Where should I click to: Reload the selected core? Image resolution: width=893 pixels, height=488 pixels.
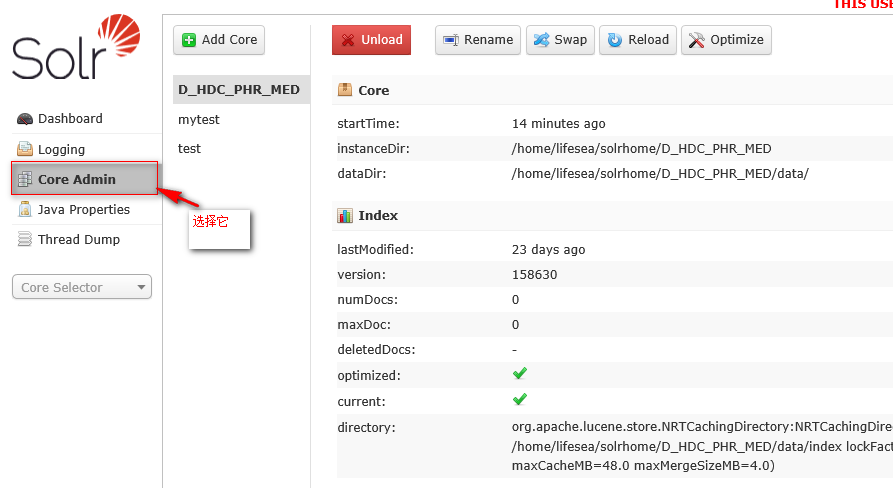point(638,40)
